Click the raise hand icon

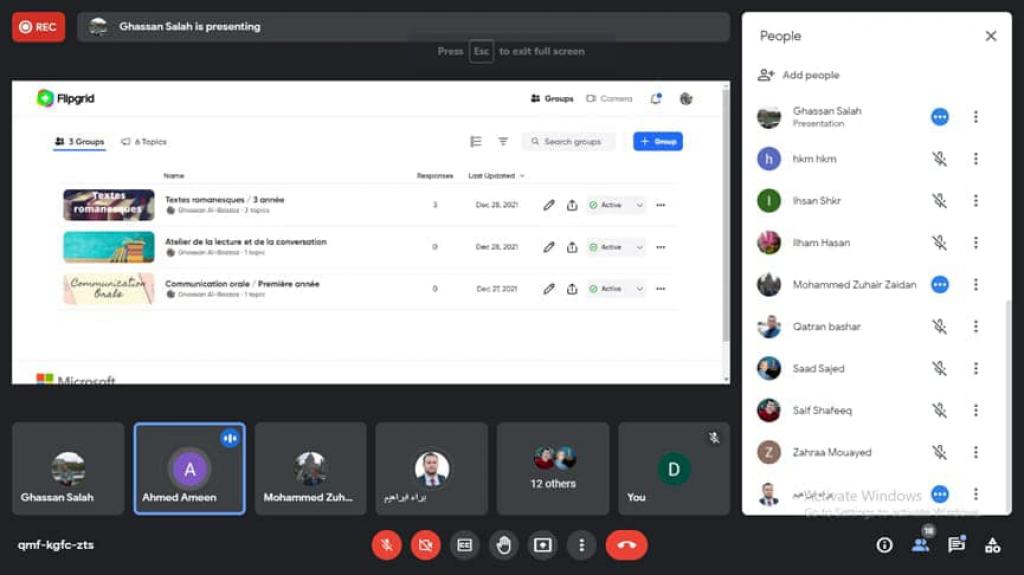click(x=504, y=545)
